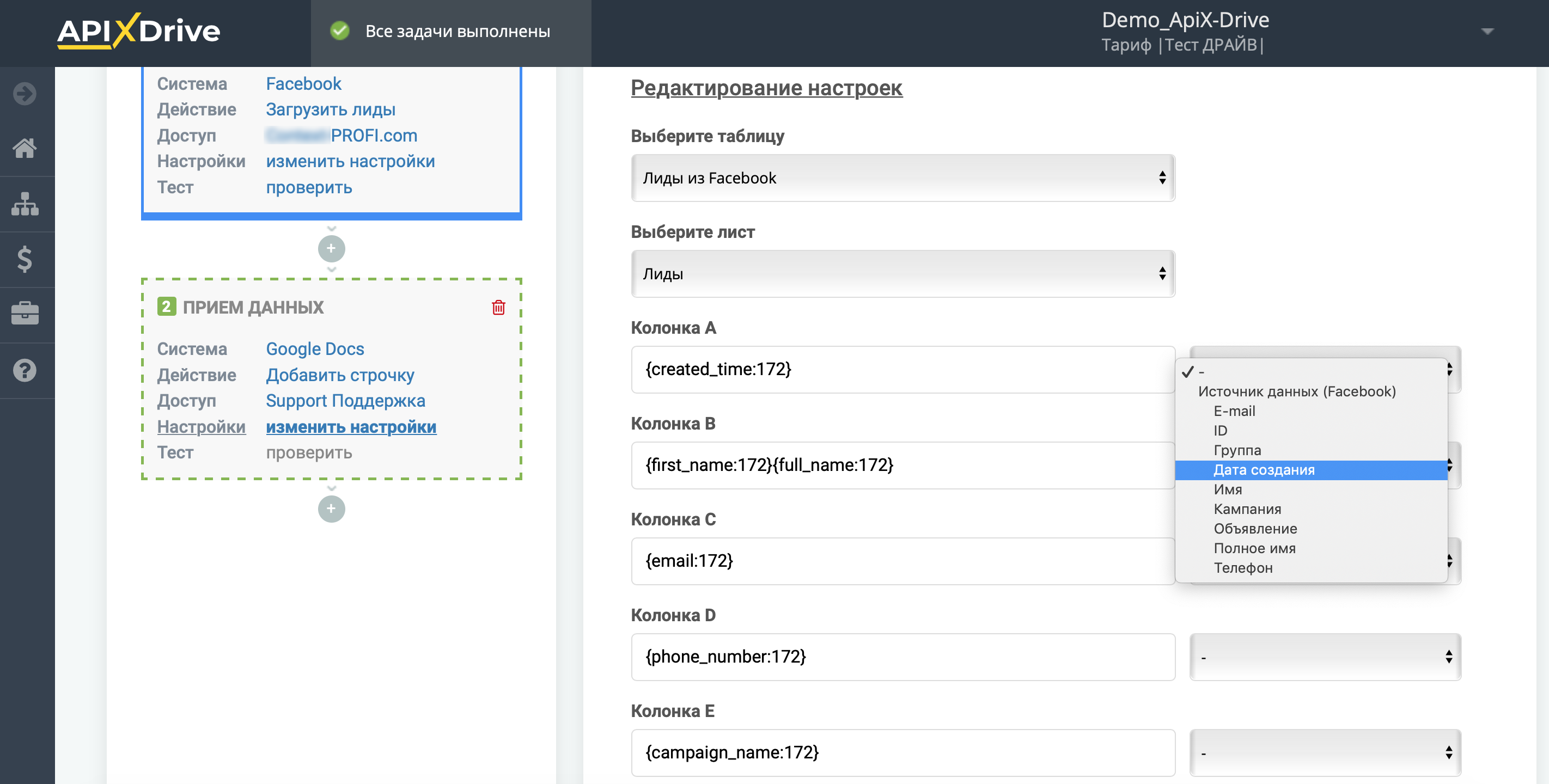Open the Выберите лист dropdown
The height and width of the screenshot is (784, 1549).
pyautogui.click(x=903, y=273)
